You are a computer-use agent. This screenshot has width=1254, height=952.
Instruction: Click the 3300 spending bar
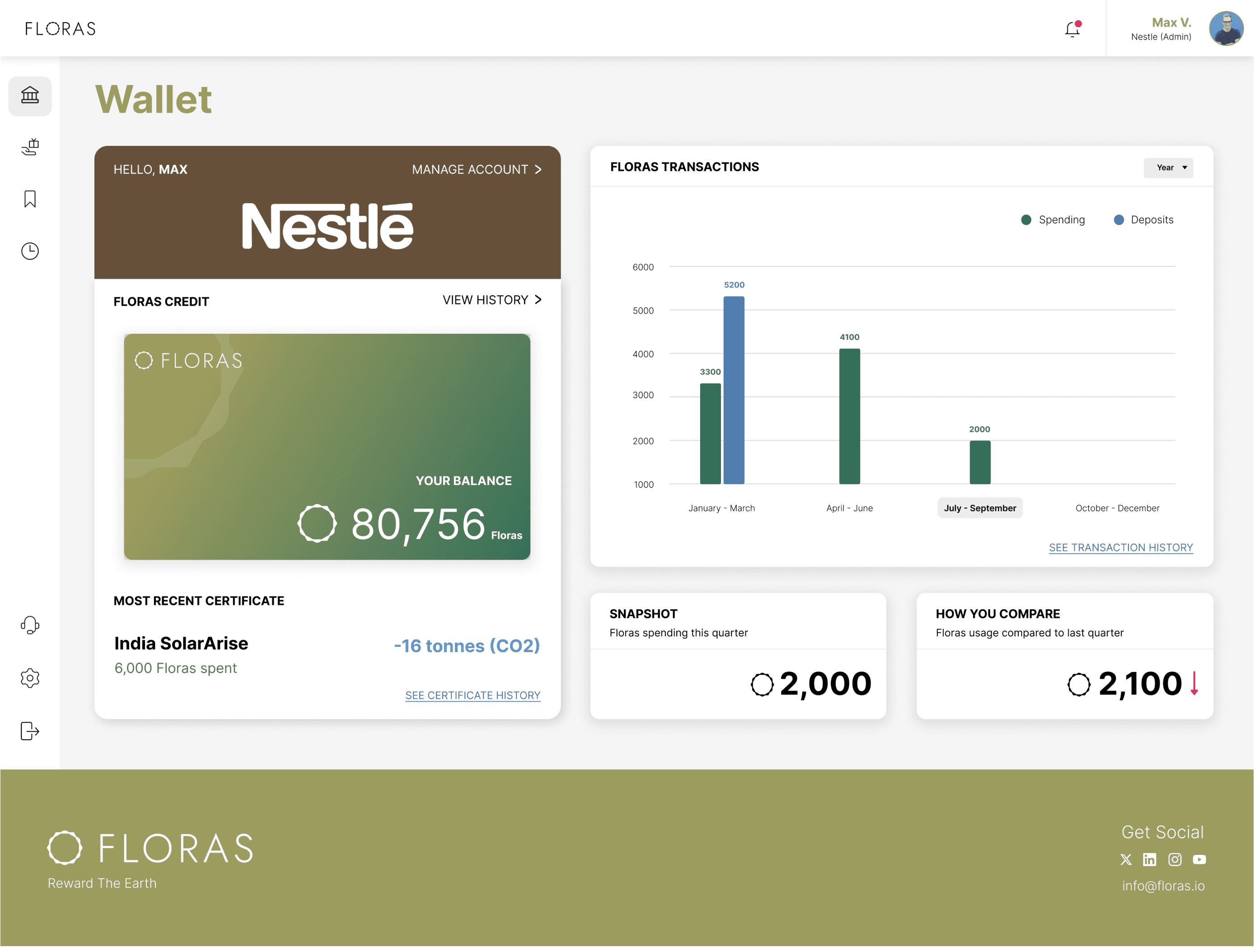710,434
